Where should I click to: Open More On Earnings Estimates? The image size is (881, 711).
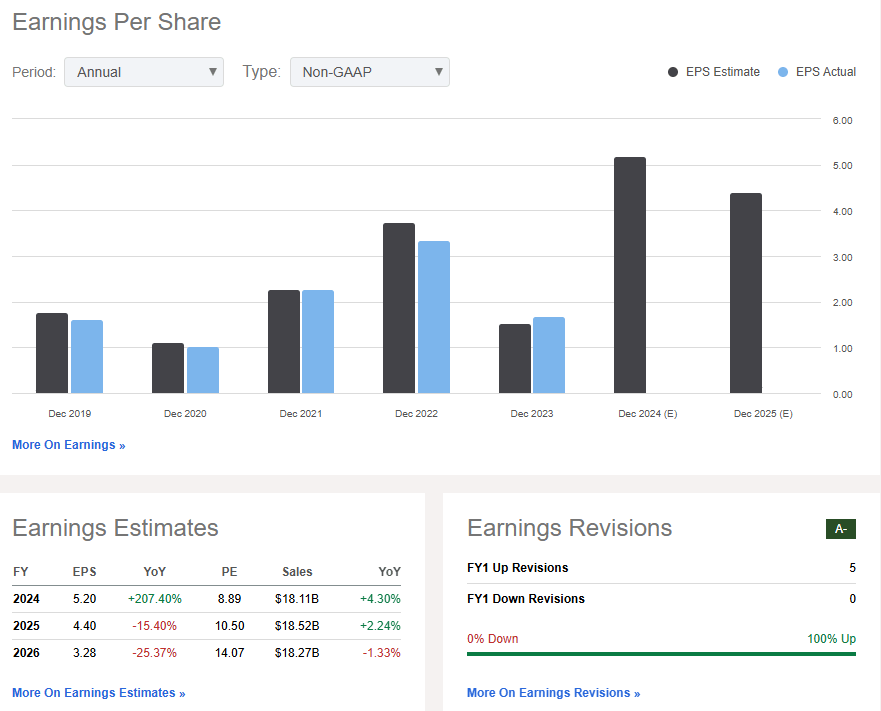[x=98, y=692]
